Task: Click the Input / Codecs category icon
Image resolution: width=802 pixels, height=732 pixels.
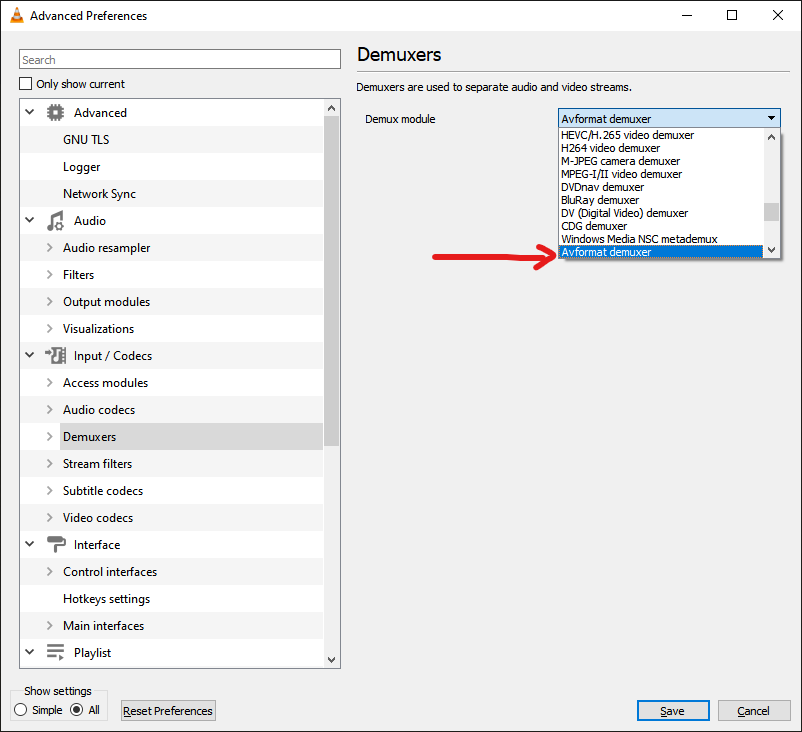Action: pyautogui.click(x=55, y=356)
